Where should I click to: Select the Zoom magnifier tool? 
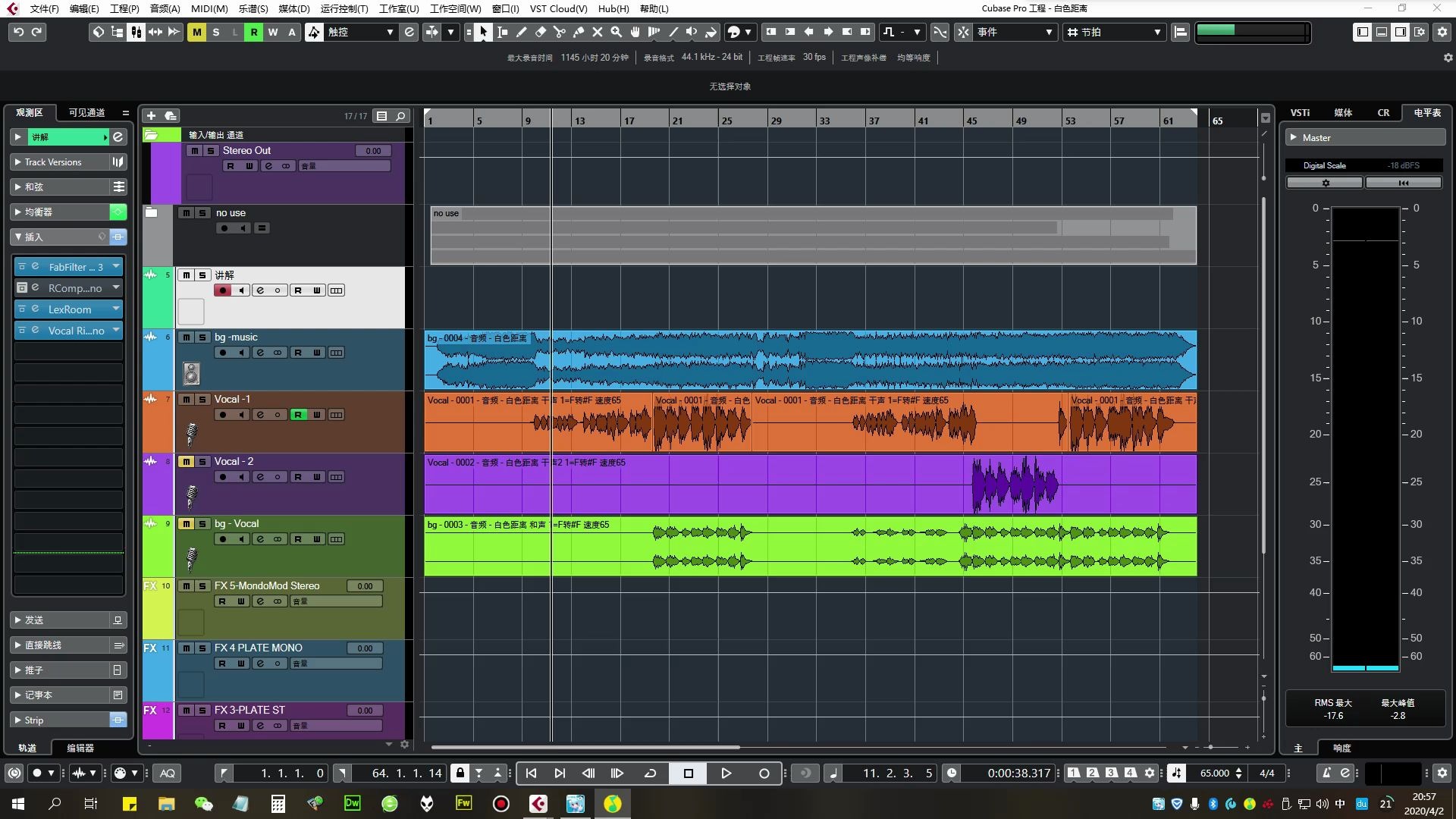pos(617,32)
